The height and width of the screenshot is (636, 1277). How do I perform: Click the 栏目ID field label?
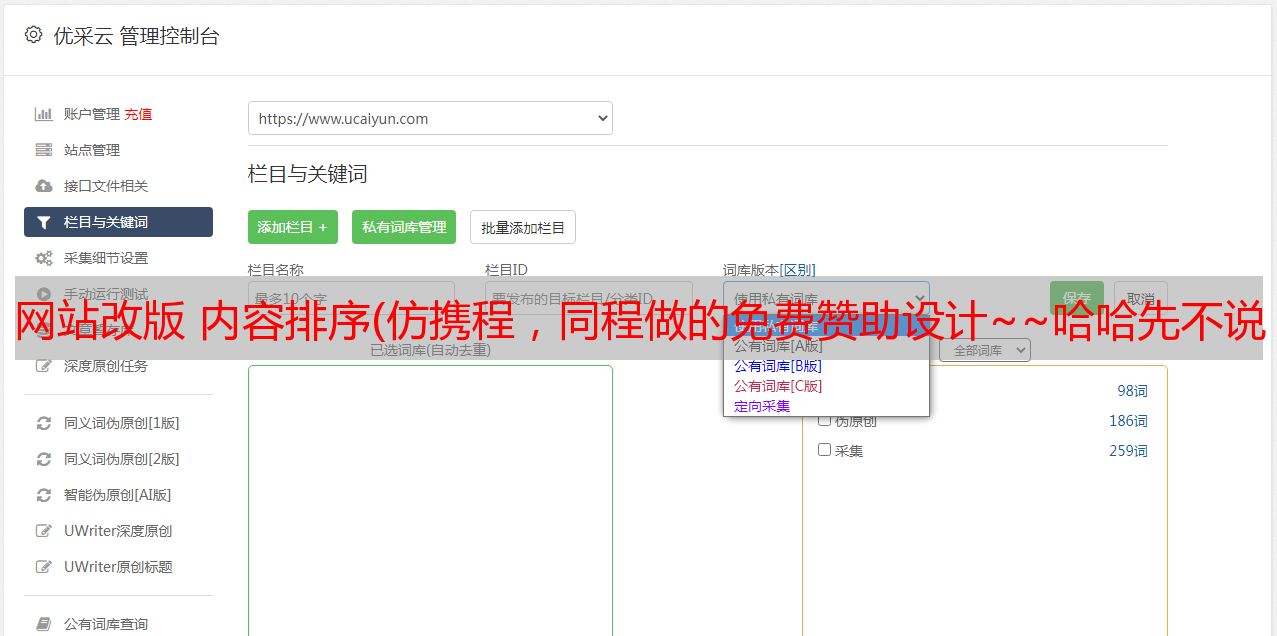[x=506, y=270]
